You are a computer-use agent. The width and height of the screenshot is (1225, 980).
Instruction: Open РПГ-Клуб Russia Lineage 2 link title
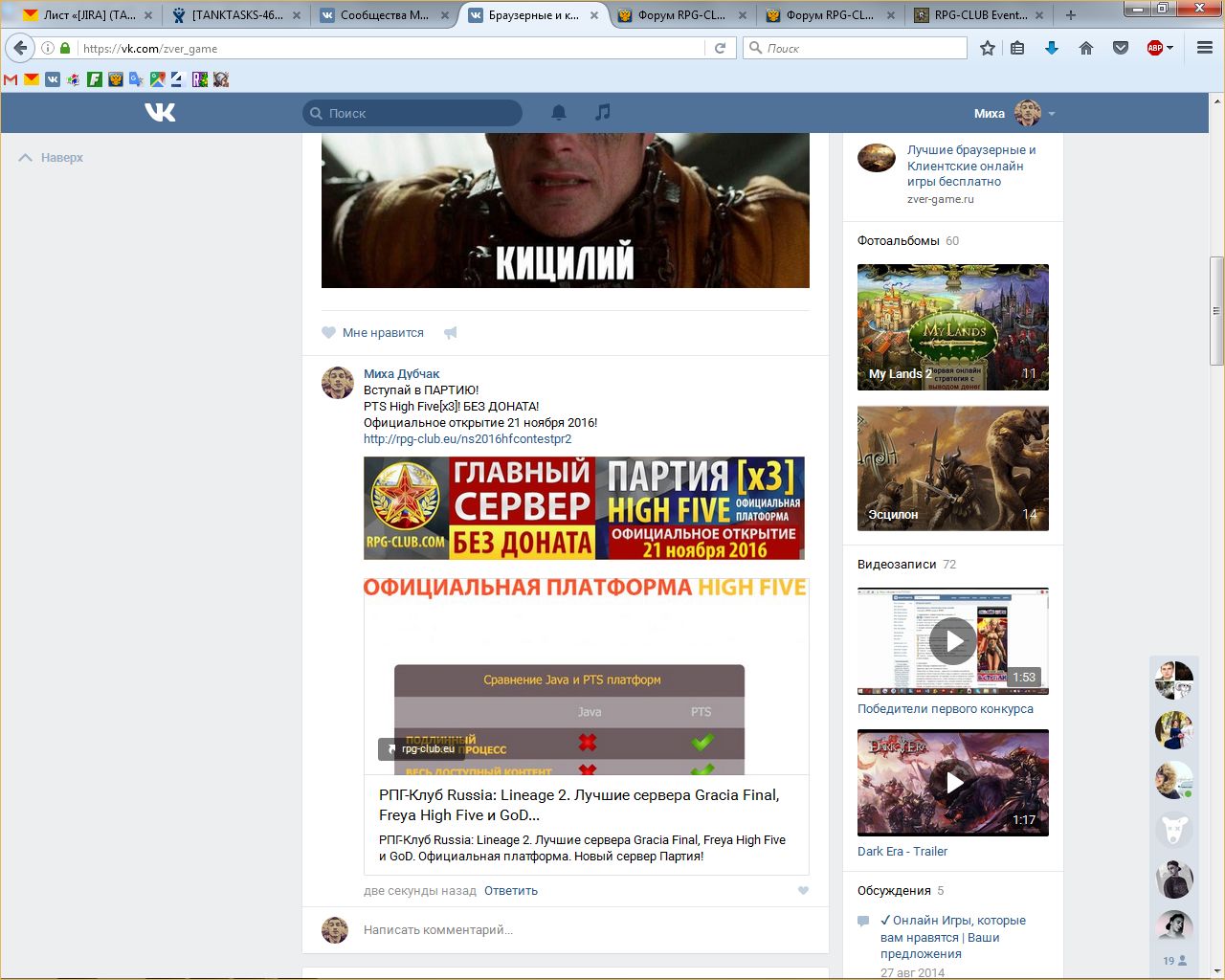click(x=579, y=805)
